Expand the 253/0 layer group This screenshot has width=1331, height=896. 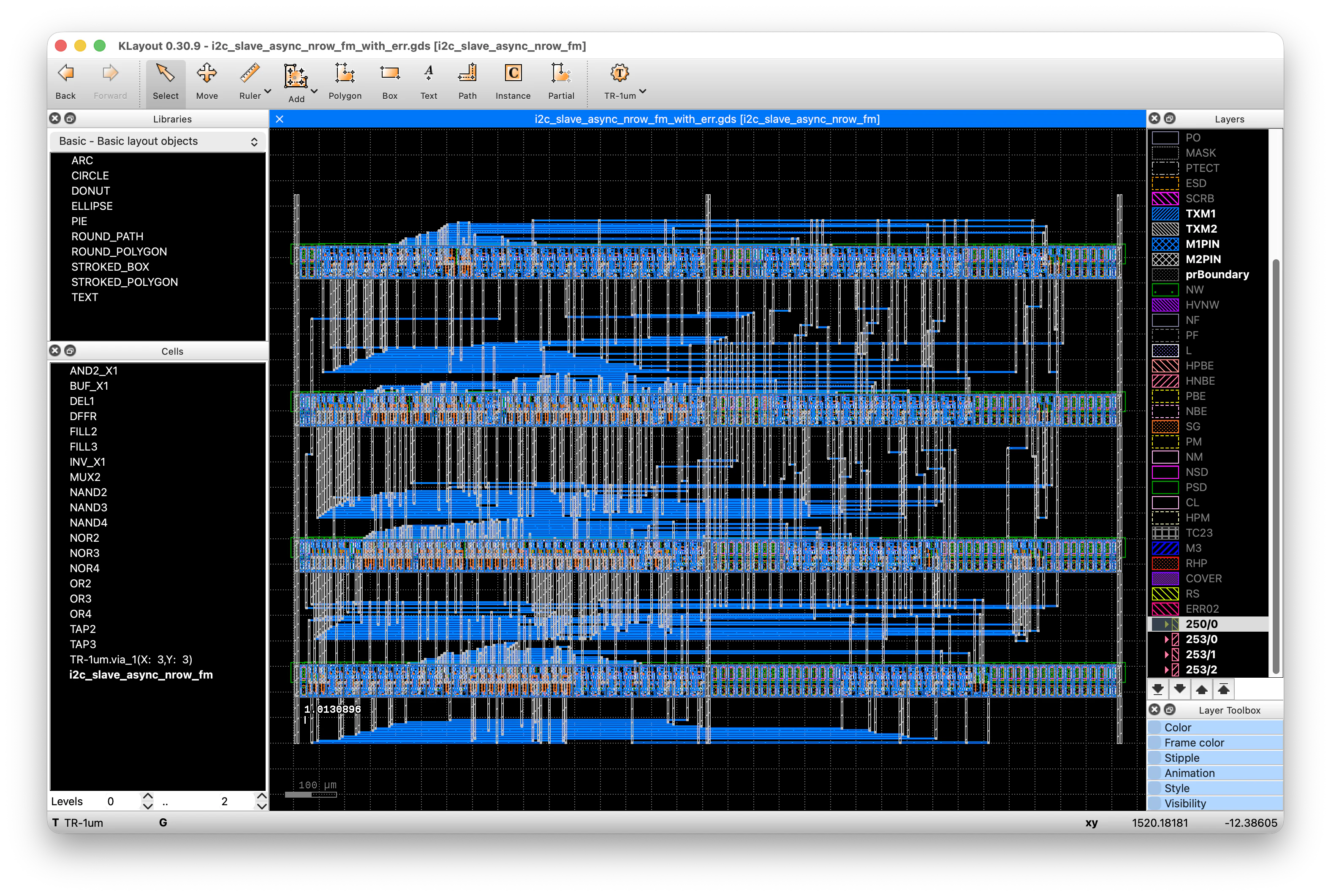click(x=1166, y=639)
